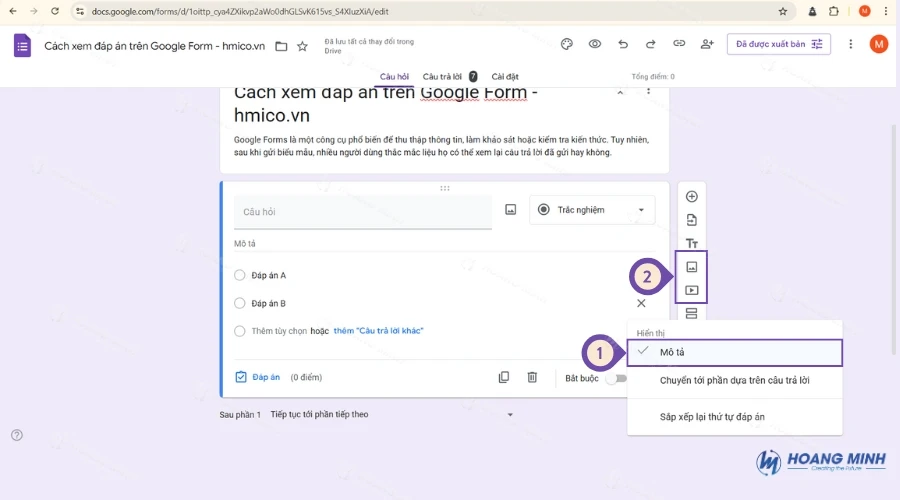This screenshot has width=900, height=500.
Task: Open the Chrome three-dot menu
Action: pyautogui.click(x=886, y=11)
